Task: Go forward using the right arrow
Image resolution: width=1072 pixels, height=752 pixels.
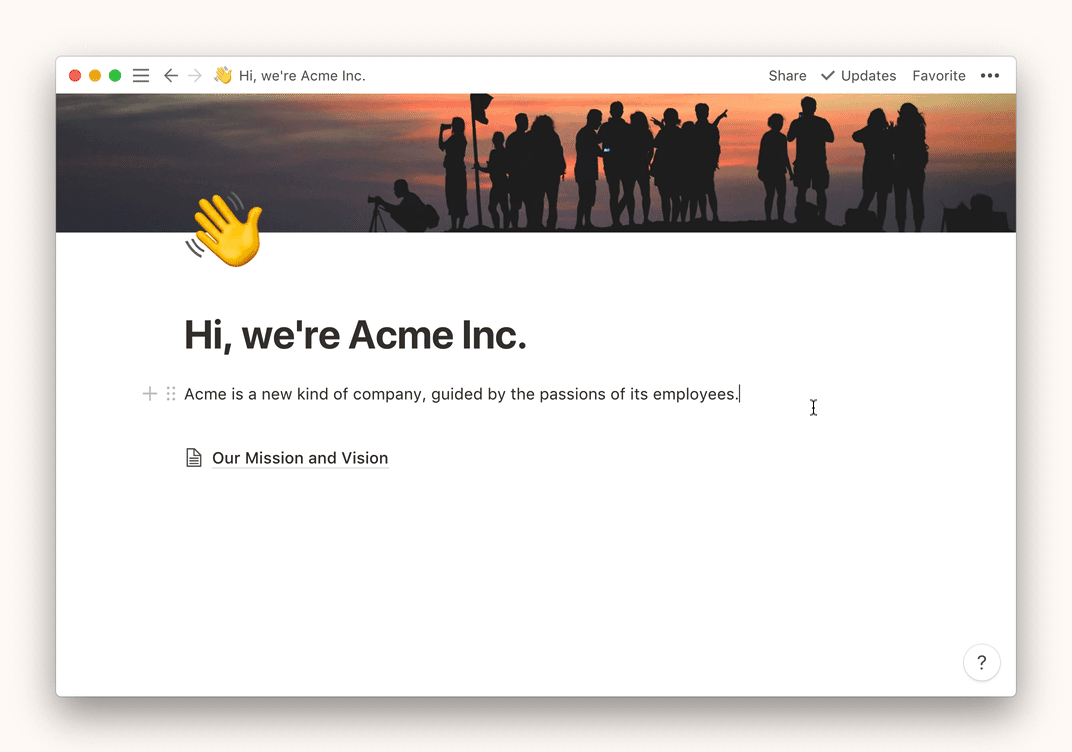Action: click(x=195, y=76)
